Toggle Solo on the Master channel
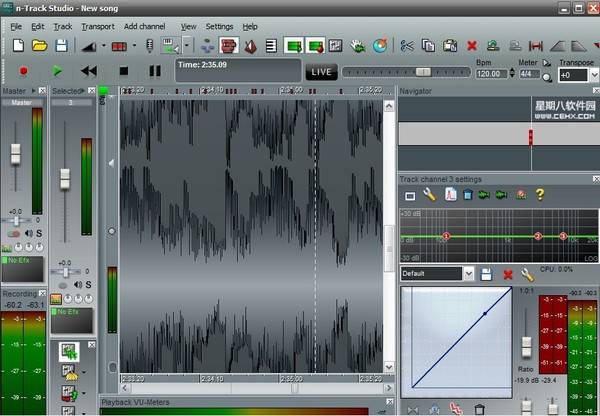Image resolution: width=600 pixels, height=416 pixels. tap(39, 234)
